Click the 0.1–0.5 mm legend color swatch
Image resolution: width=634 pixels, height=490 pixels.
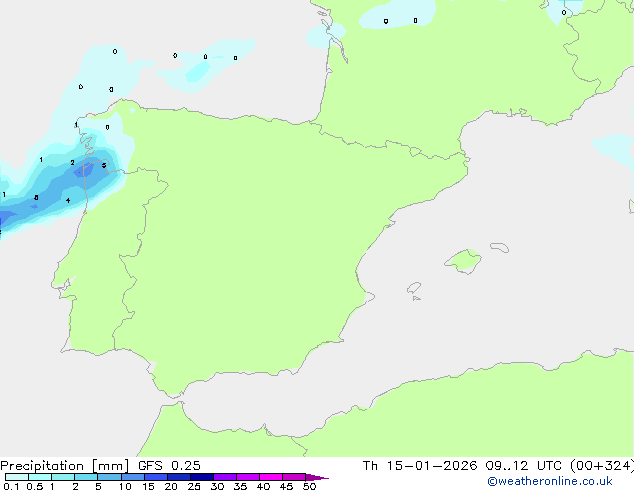pos(17,477)
